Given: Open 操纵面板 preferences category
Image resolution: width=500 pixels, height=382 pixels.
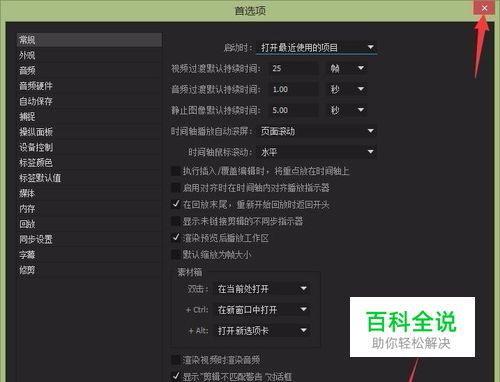Looking at the screenshot, I should (89, 132).
